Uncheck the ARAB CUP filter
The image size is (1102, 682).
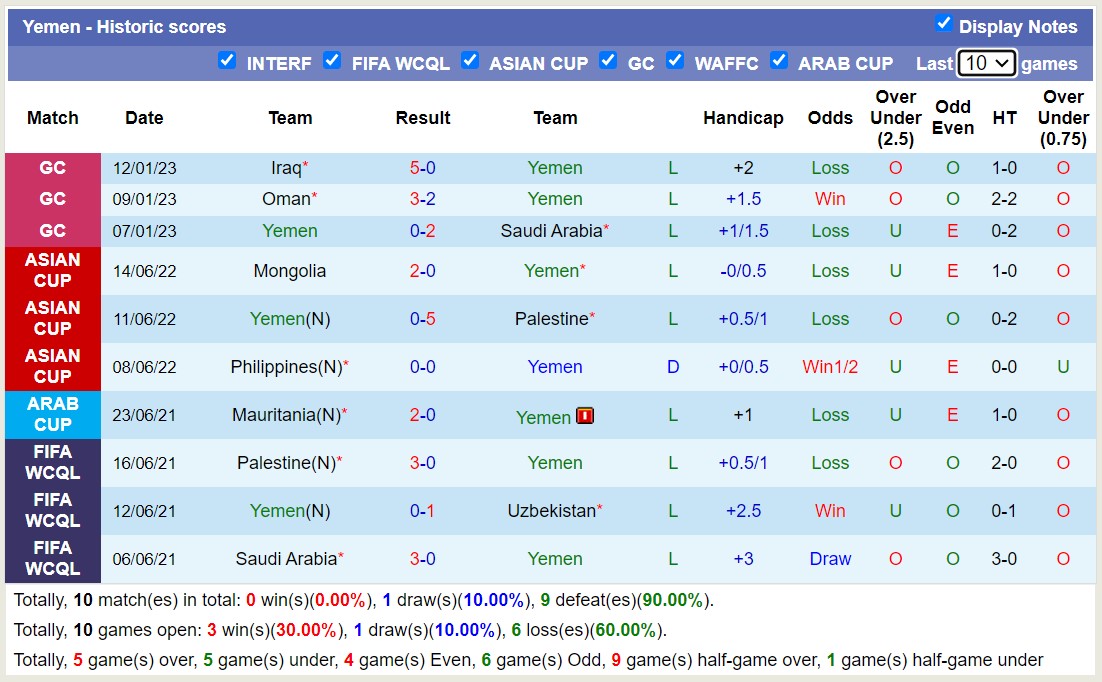pos(779,61)
